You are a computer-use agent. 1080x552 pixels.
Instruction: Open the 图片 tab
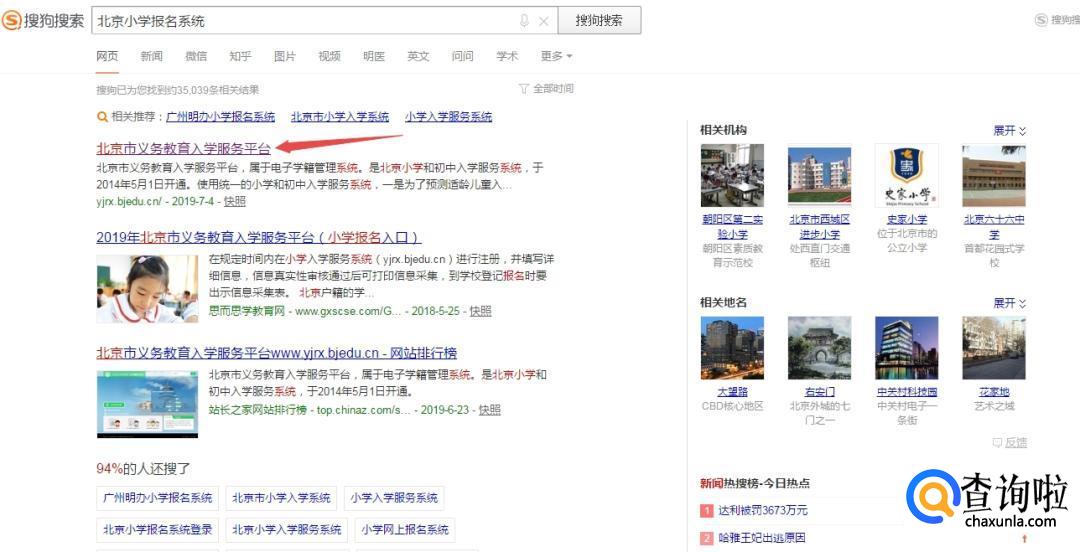[x=284, y=57]
